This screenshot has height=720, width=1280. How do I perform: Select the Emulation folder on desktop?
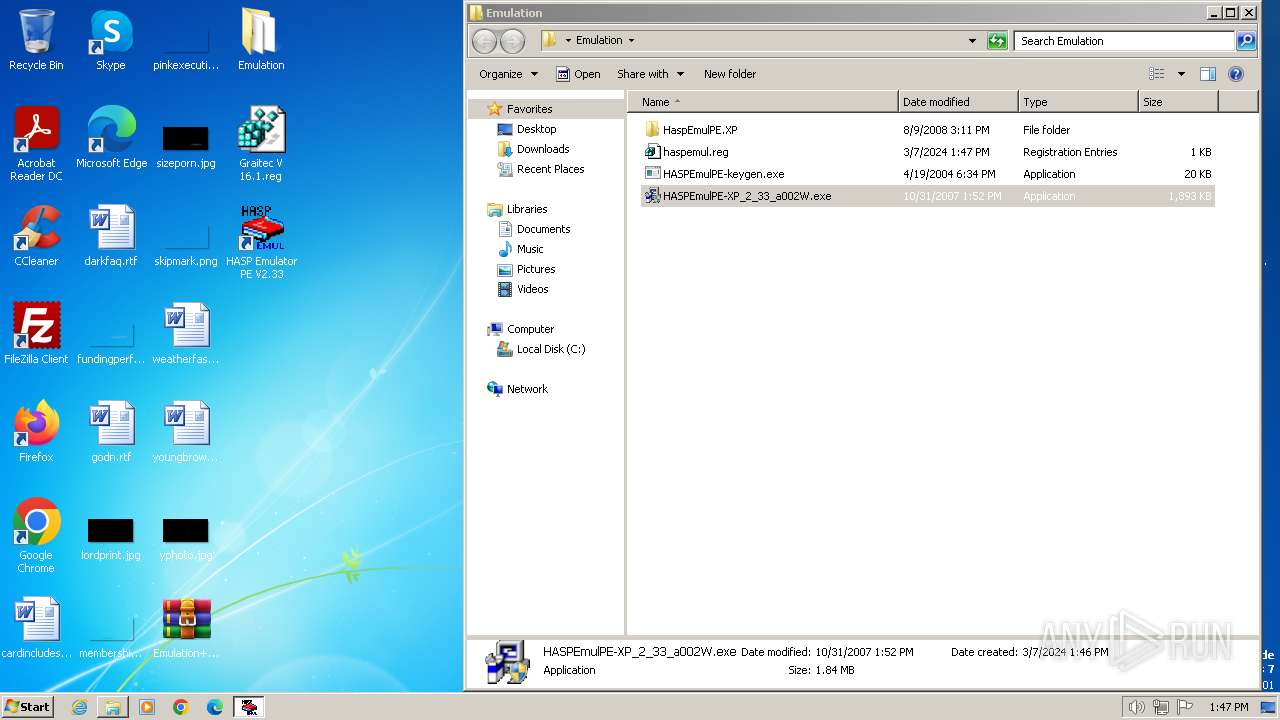click(x=260, y=40)
